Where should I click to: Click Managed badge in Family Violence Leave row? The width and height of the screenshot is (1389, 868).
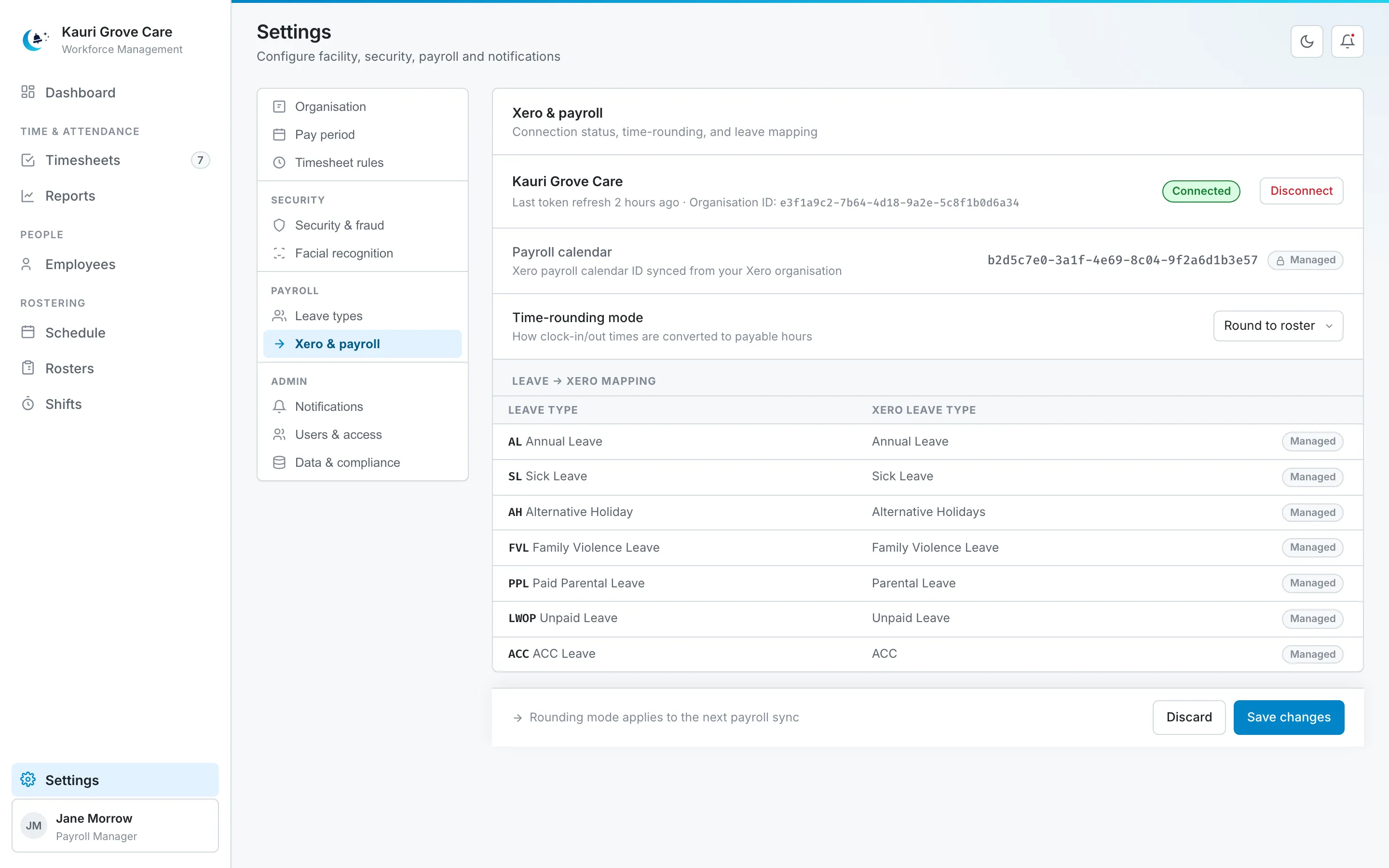point(1312,548)
